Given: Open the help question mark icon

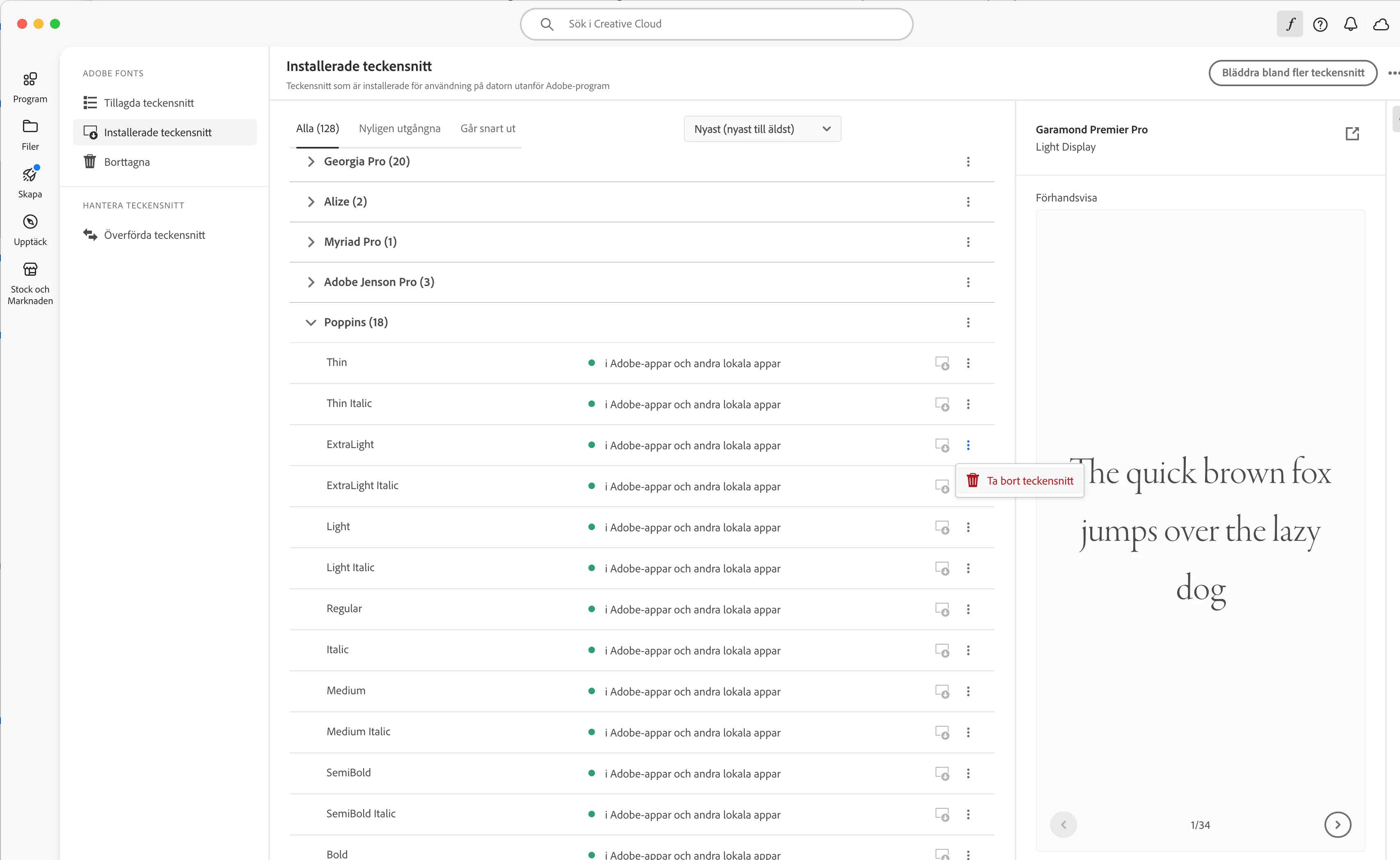Looking at the screenshot, I should pos(1320,24).
